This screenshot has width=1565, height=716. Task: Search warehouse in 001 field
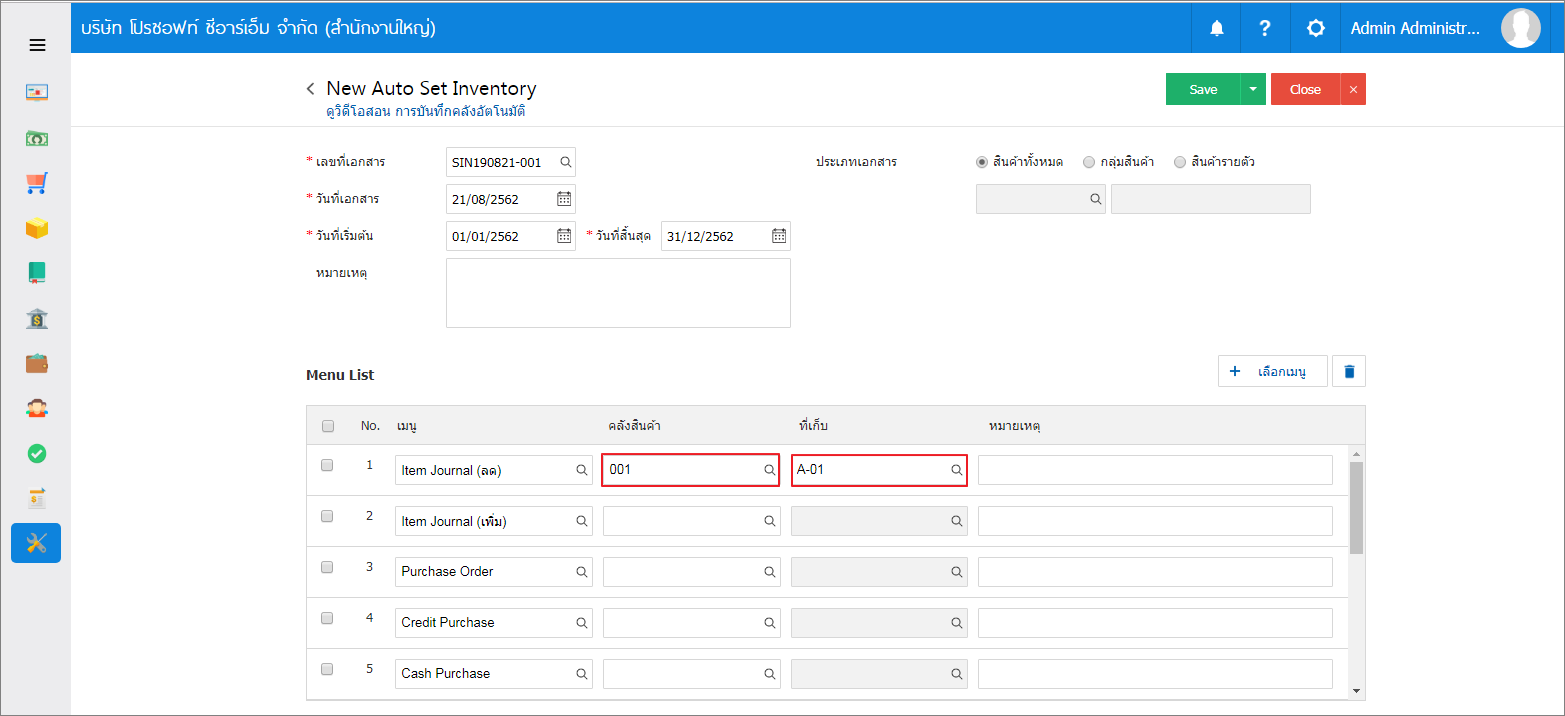(x=770, y=469)
